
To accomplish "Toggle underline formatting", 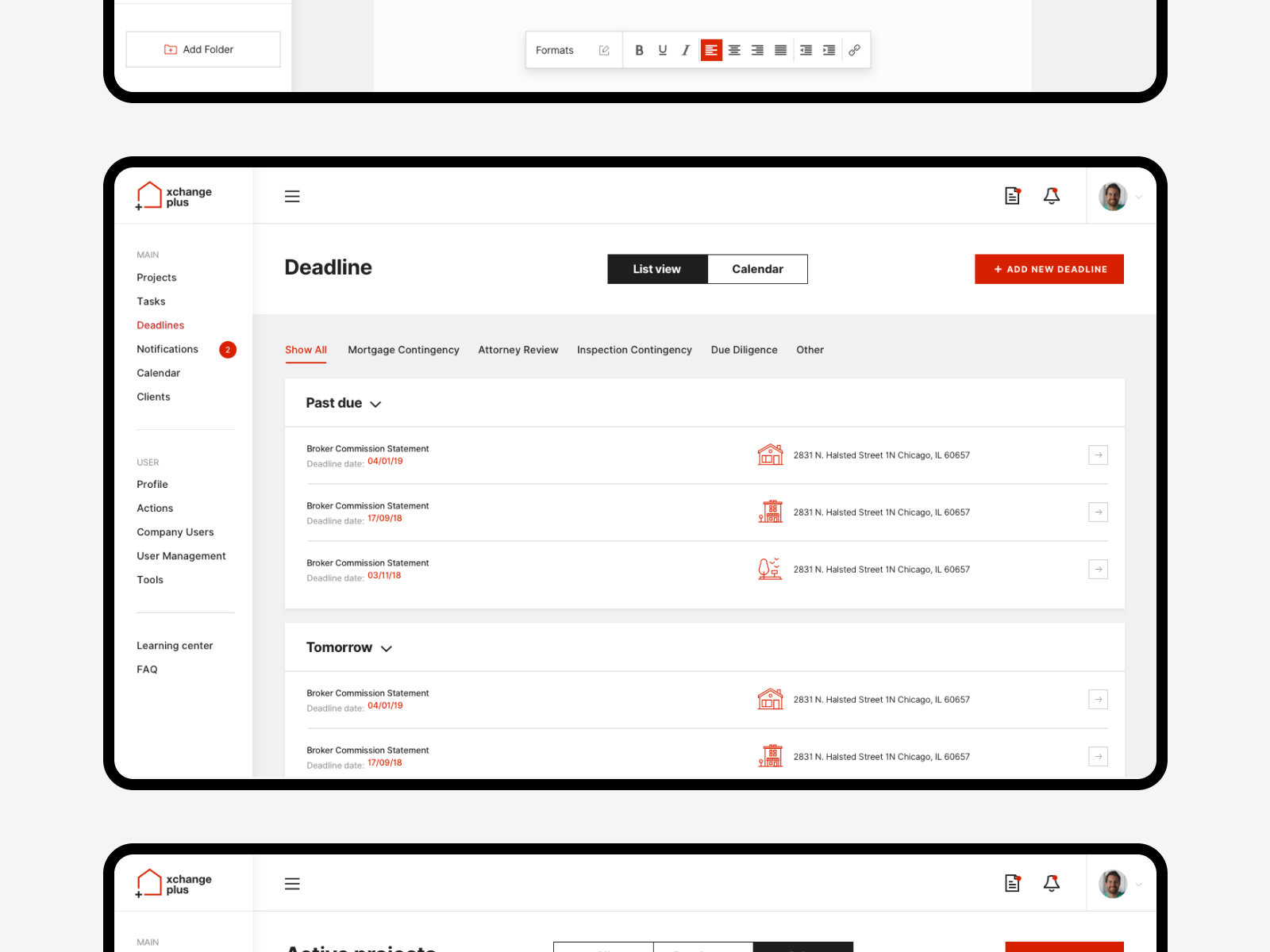I will [x=662, y=49].
